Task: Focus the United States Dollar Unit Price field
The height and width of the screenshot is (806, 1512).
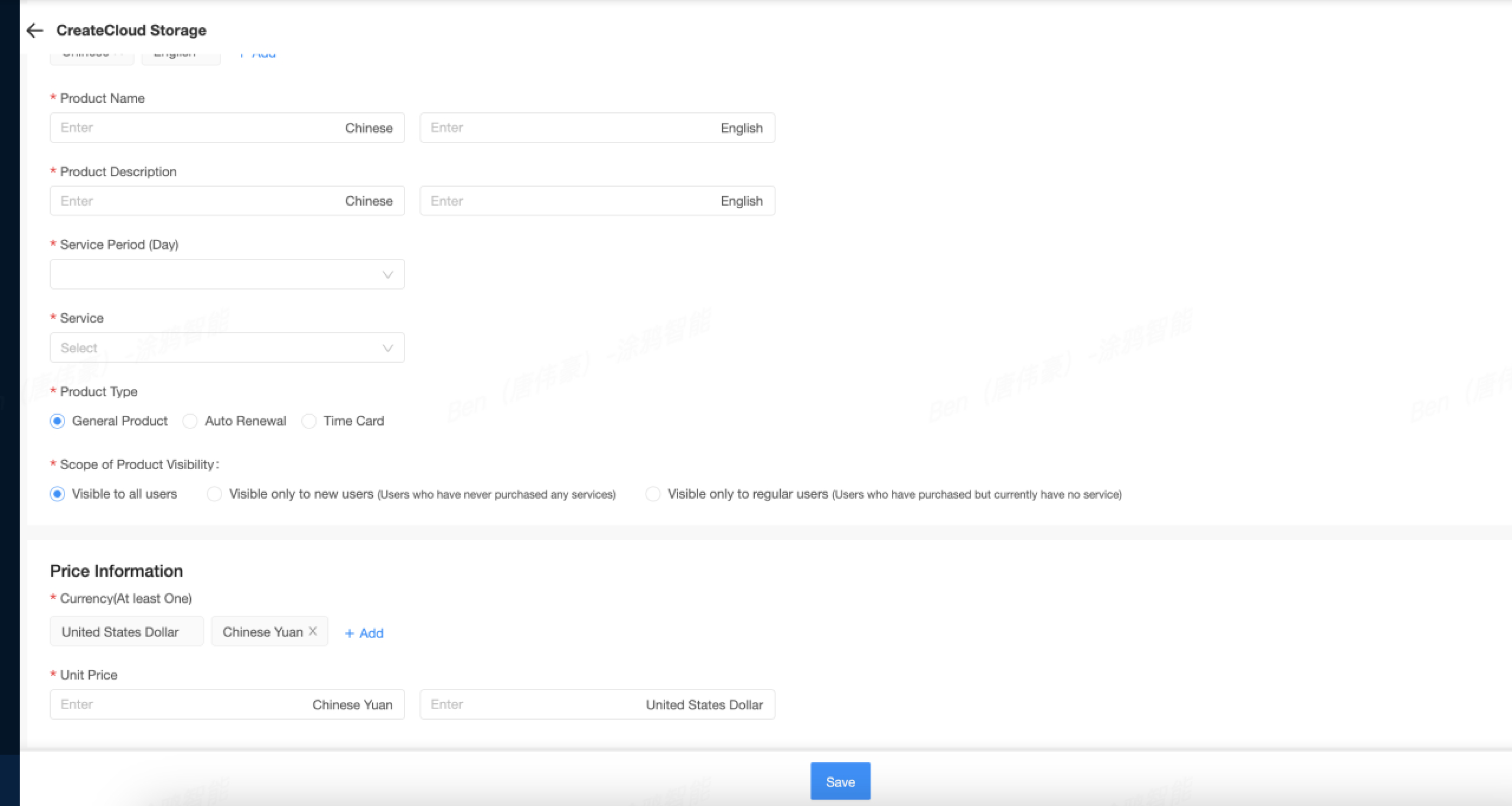Action: (x=598, y=704)
